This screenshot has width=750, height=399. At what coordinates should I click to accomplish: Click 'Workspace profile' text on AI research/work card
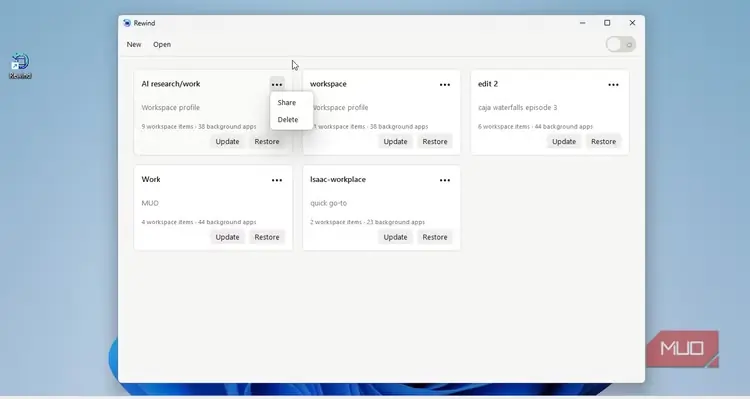click(170, 108)
